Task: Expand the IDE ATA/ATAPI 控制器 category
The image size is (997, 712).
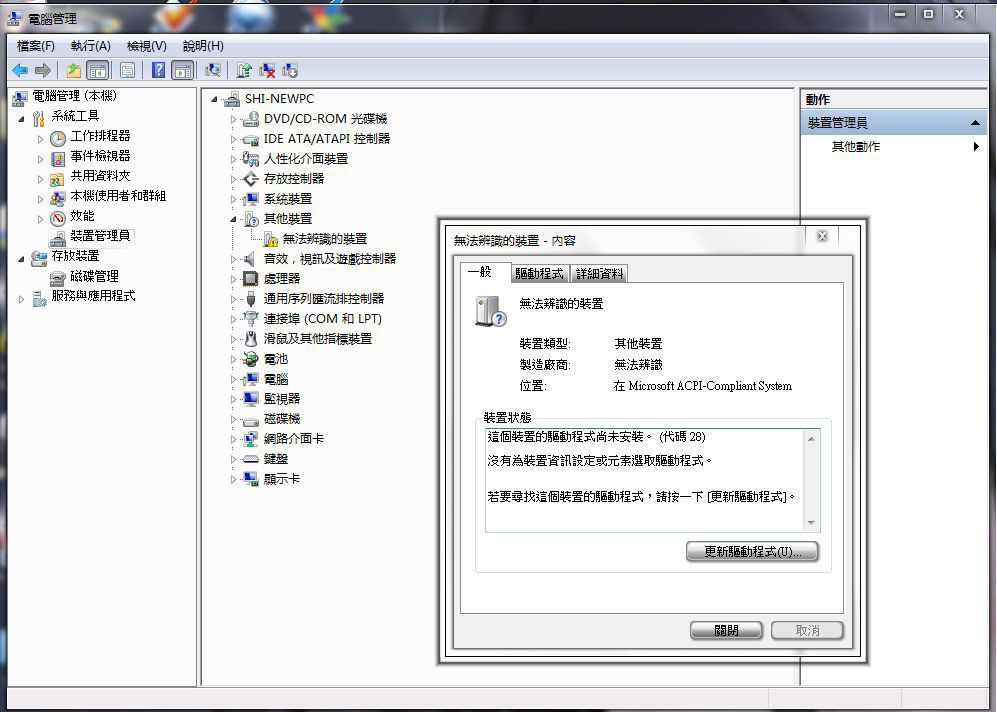Action: pyautogui.click(x=233, y=139)
